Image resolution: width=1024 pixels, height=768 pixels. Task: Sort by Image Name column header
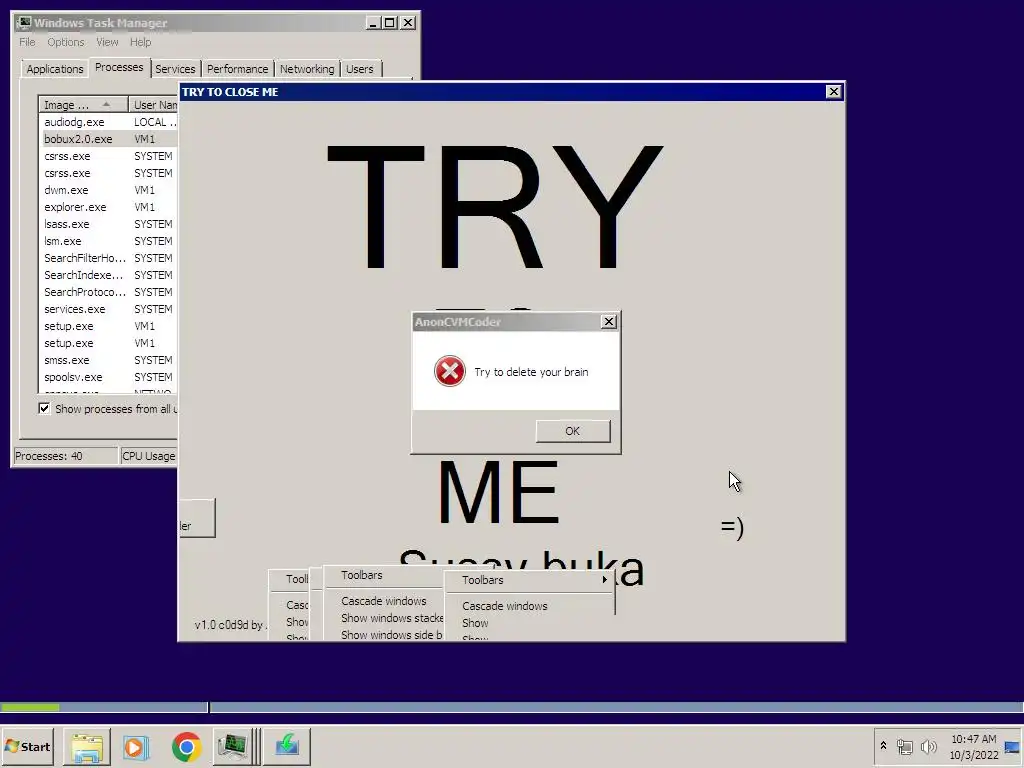[x=83, y=104]
